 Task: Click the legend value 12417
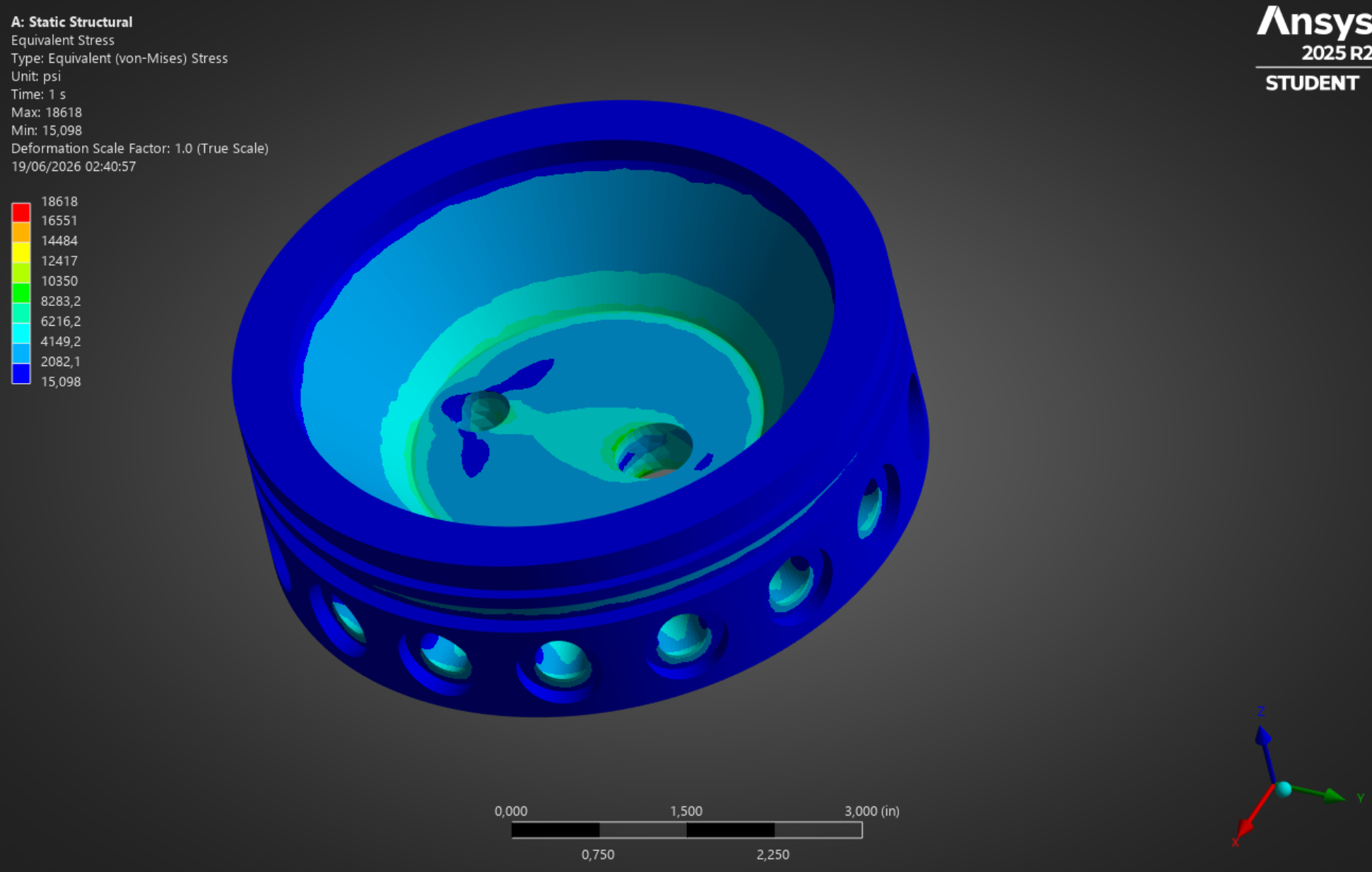point(59,261)
